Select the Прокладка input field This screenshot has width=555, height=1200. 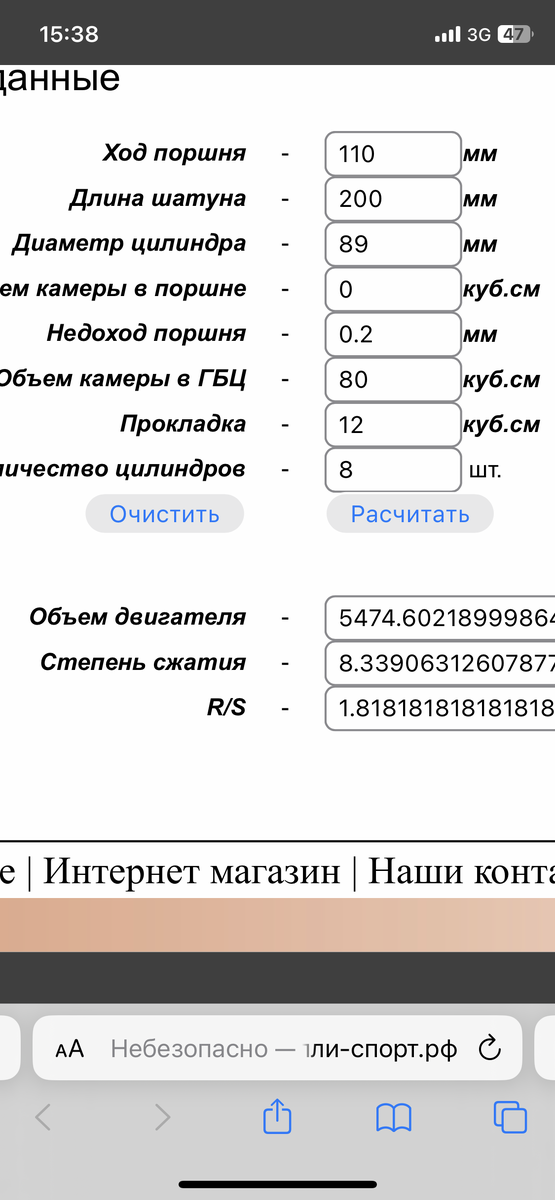coord(393,424)
